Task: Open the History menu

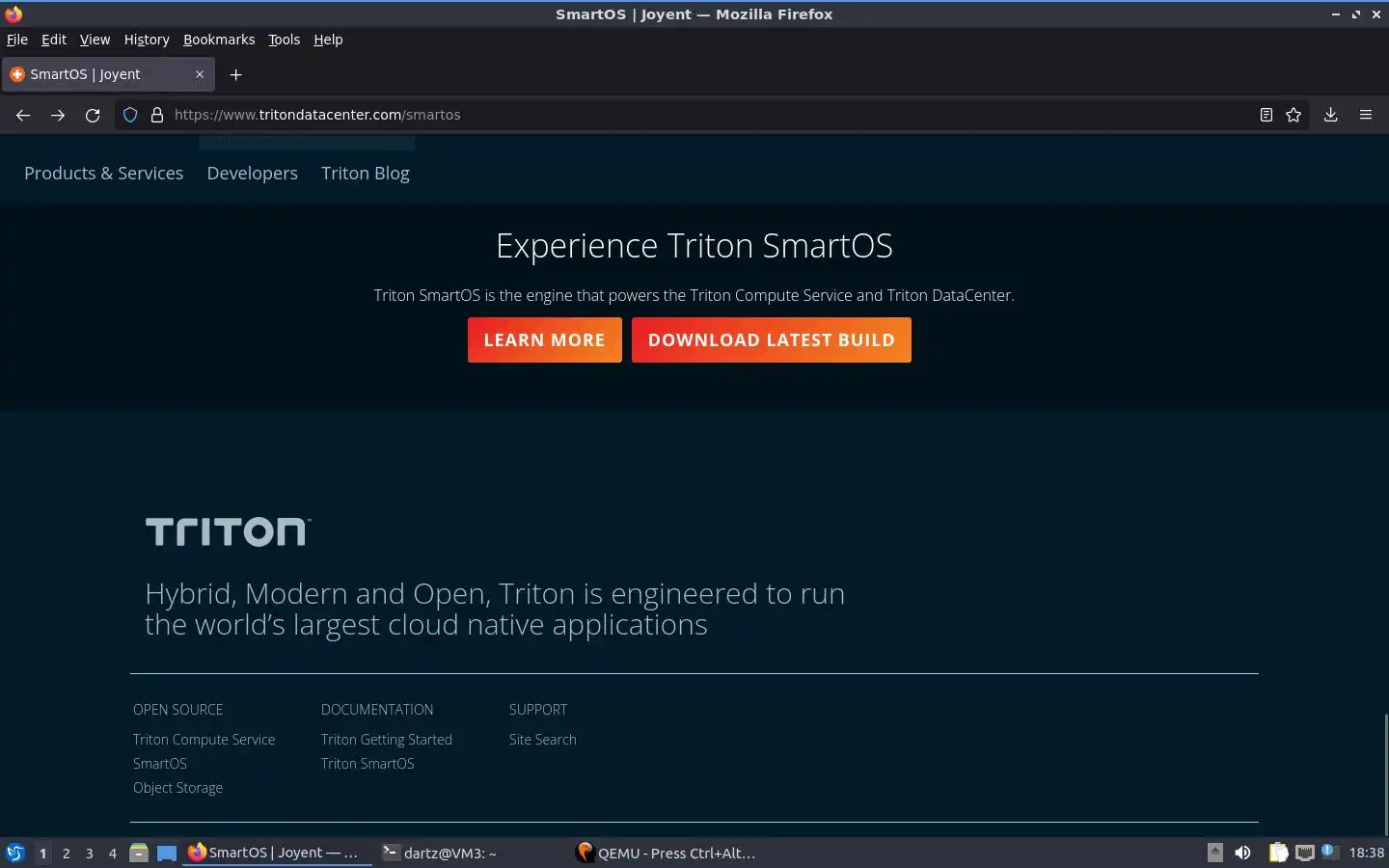Action: click(x=147, y=40)
